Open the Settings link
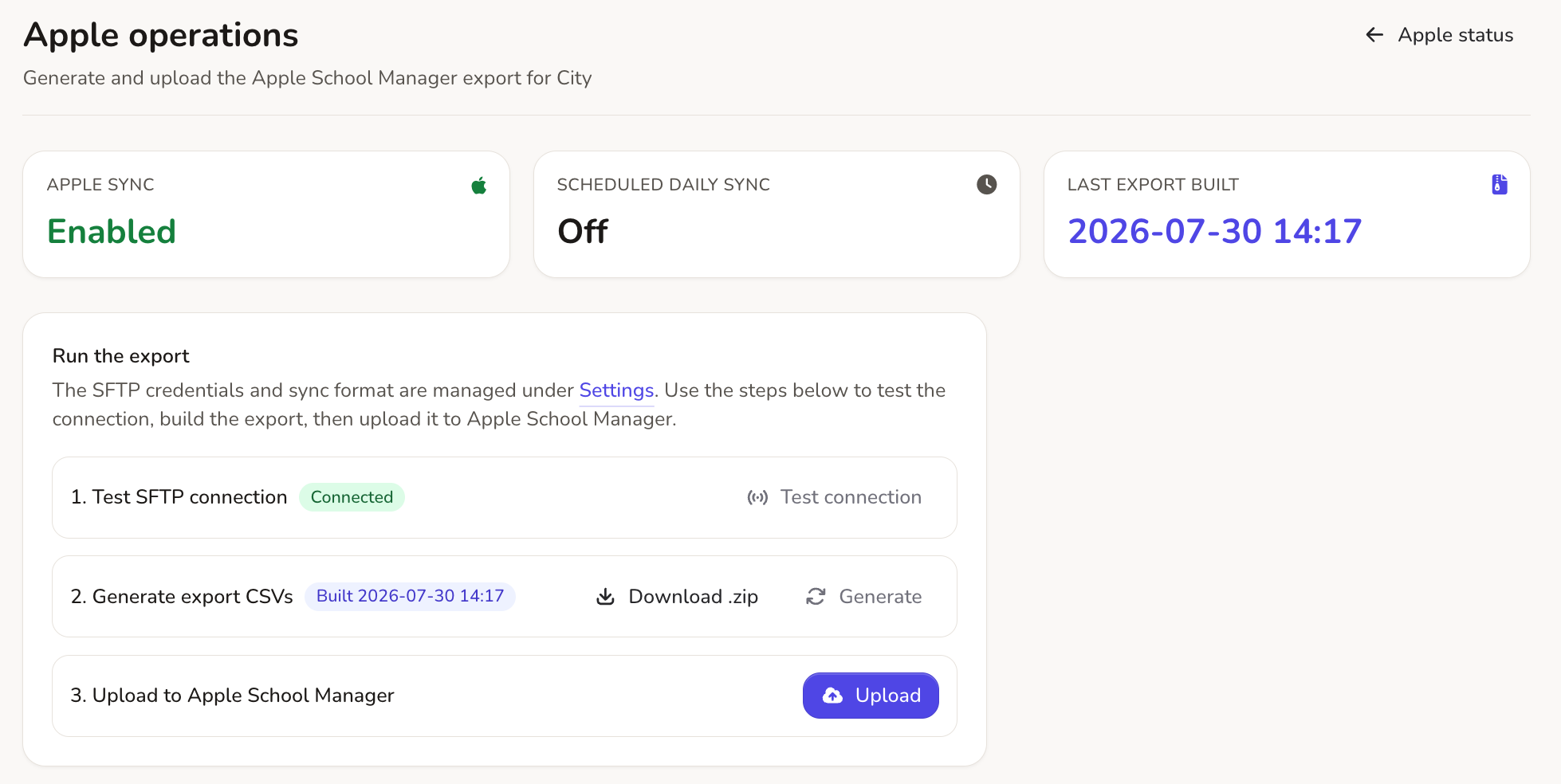1561x784 pixels. 616,390
